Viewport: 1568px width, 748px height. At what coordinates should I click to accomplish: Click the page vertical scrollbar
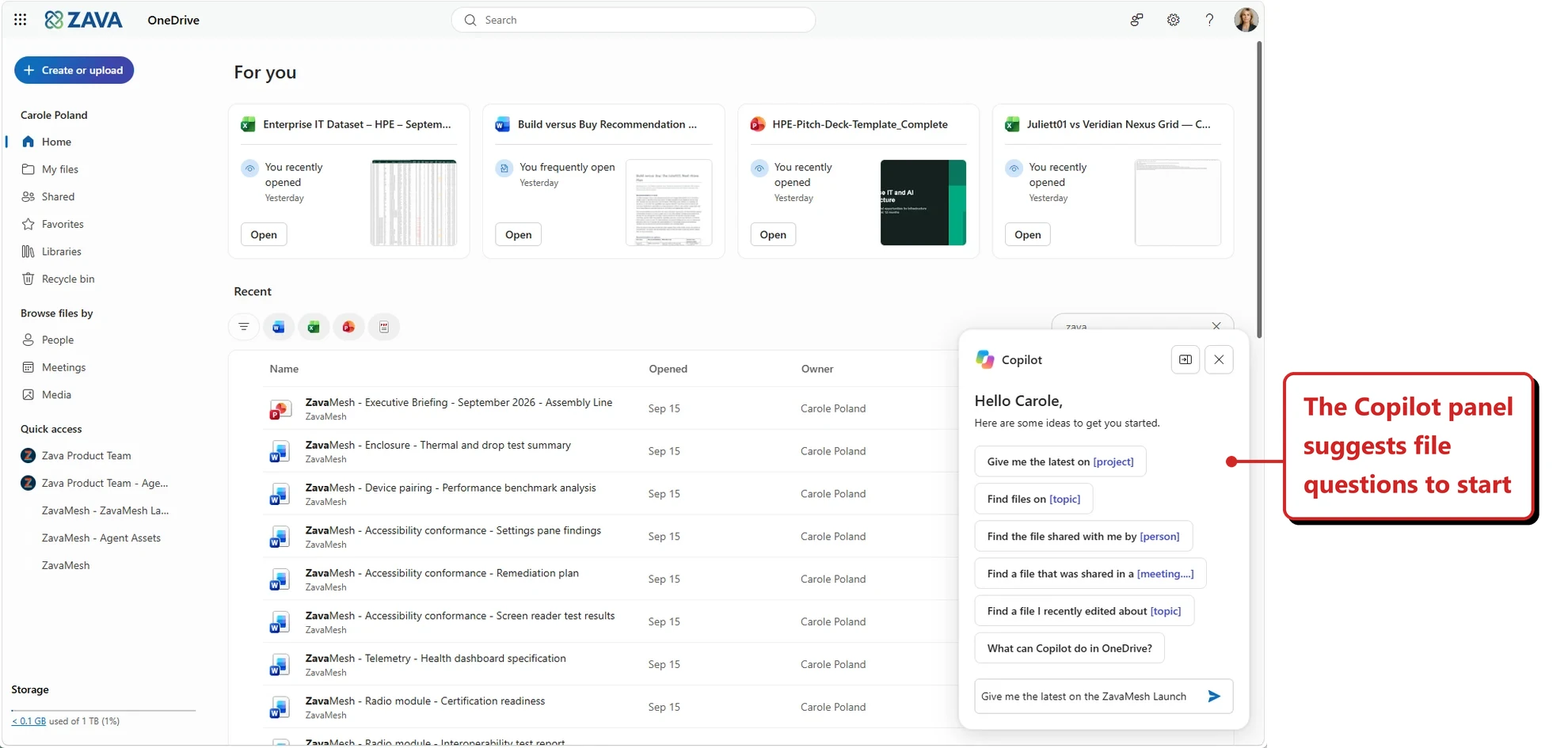click(x=1259, y=190)
